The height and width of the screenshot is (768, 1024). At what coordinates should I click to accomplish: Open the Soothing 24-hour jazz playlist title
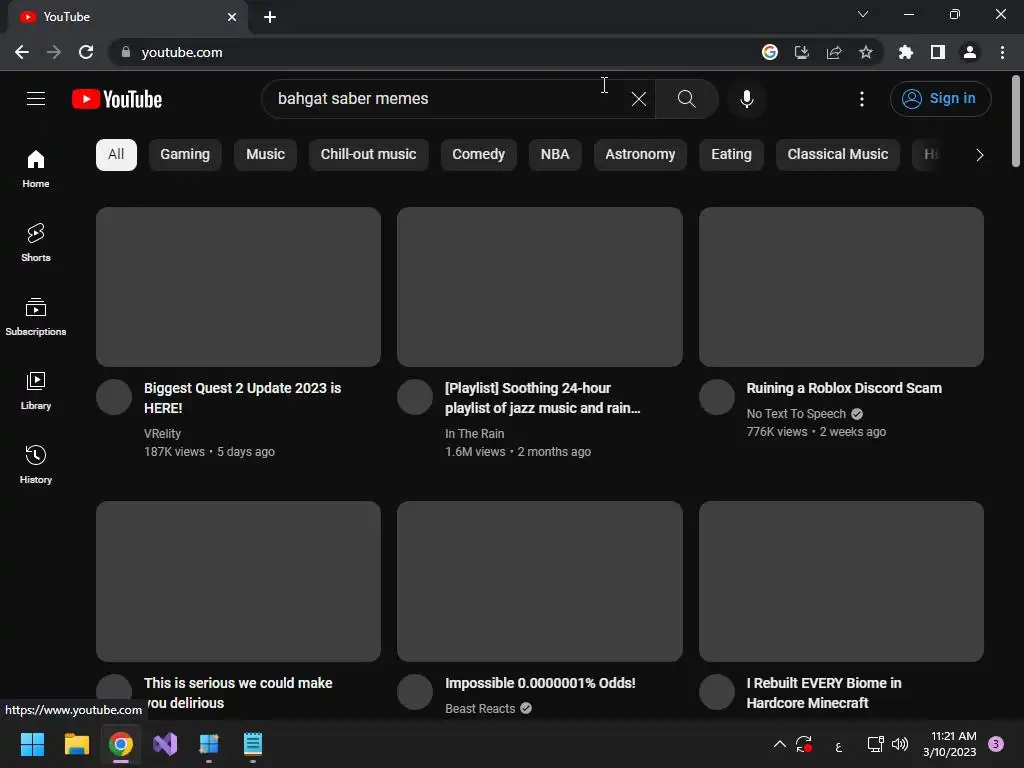543,398
